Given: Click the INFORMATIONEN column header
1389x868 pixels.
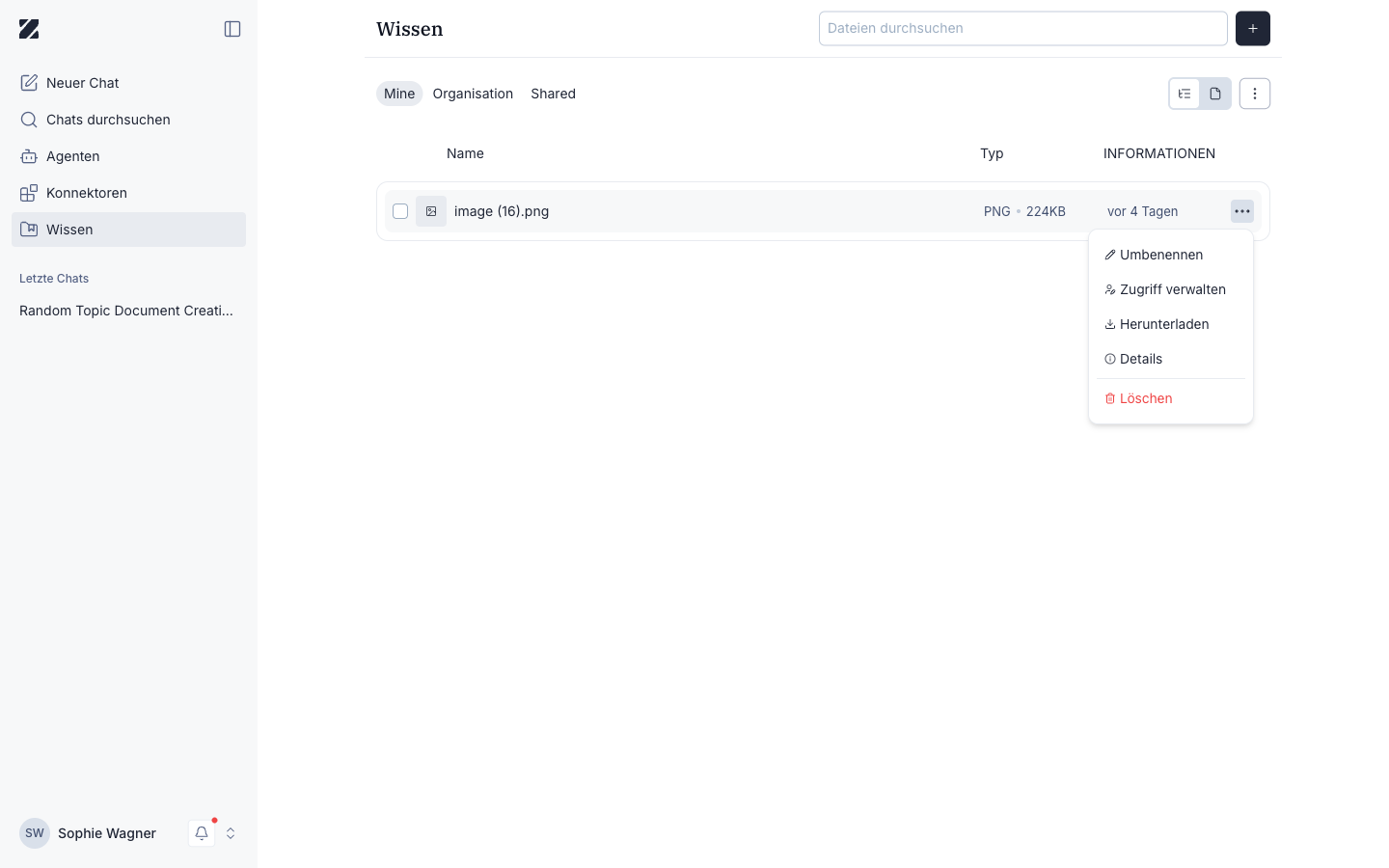Looking at the screenshot, I should 1159,153.
